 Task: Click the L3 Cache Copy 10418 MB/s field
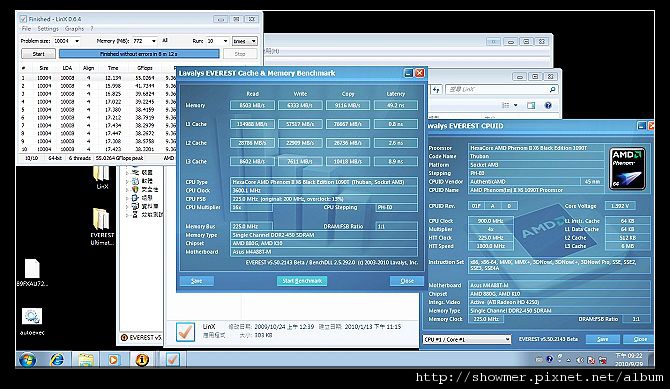click(348, 162)
